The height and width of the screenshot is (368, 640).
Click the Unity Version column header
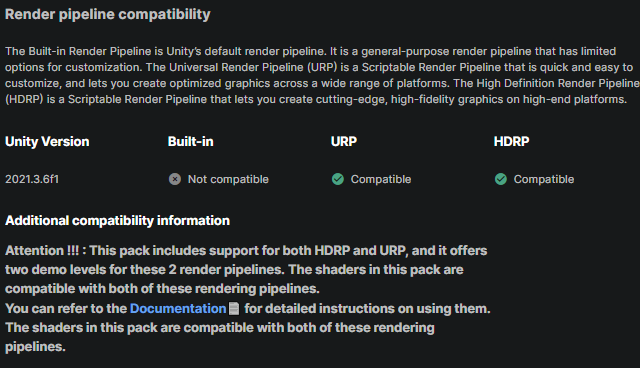(x=47, y=142)
